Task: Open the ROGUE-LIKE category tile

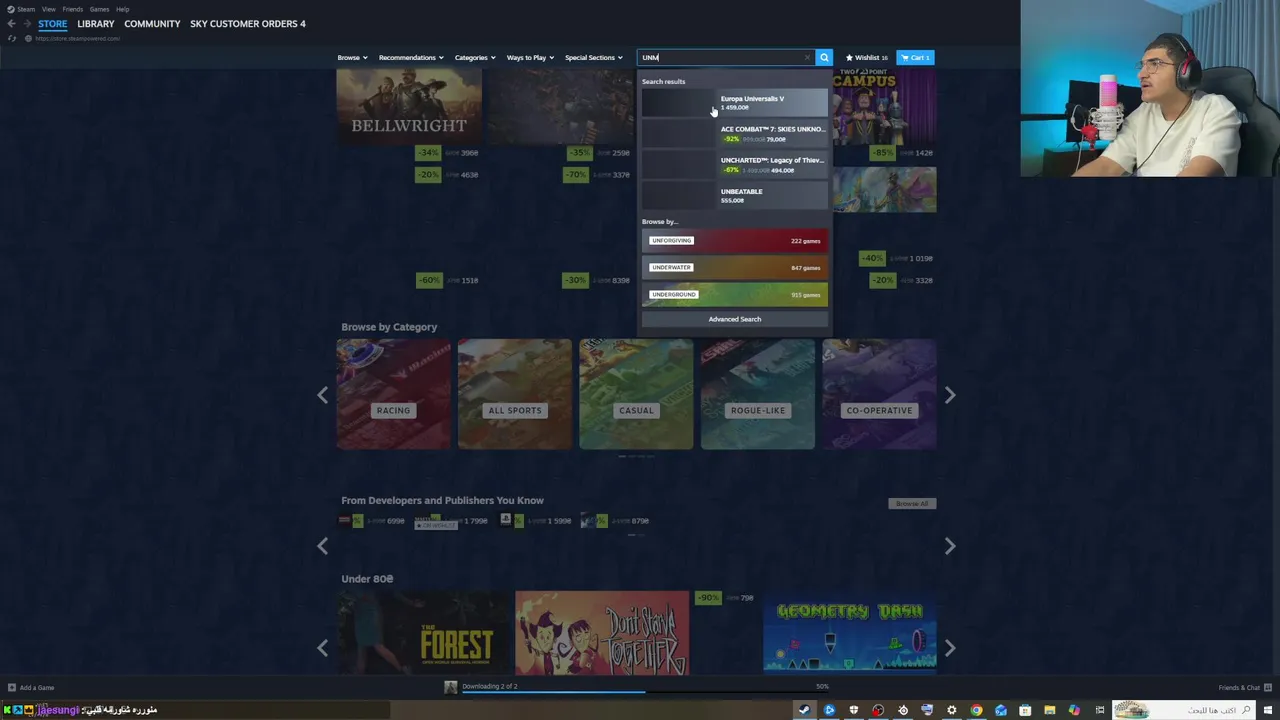Action: 758,394
